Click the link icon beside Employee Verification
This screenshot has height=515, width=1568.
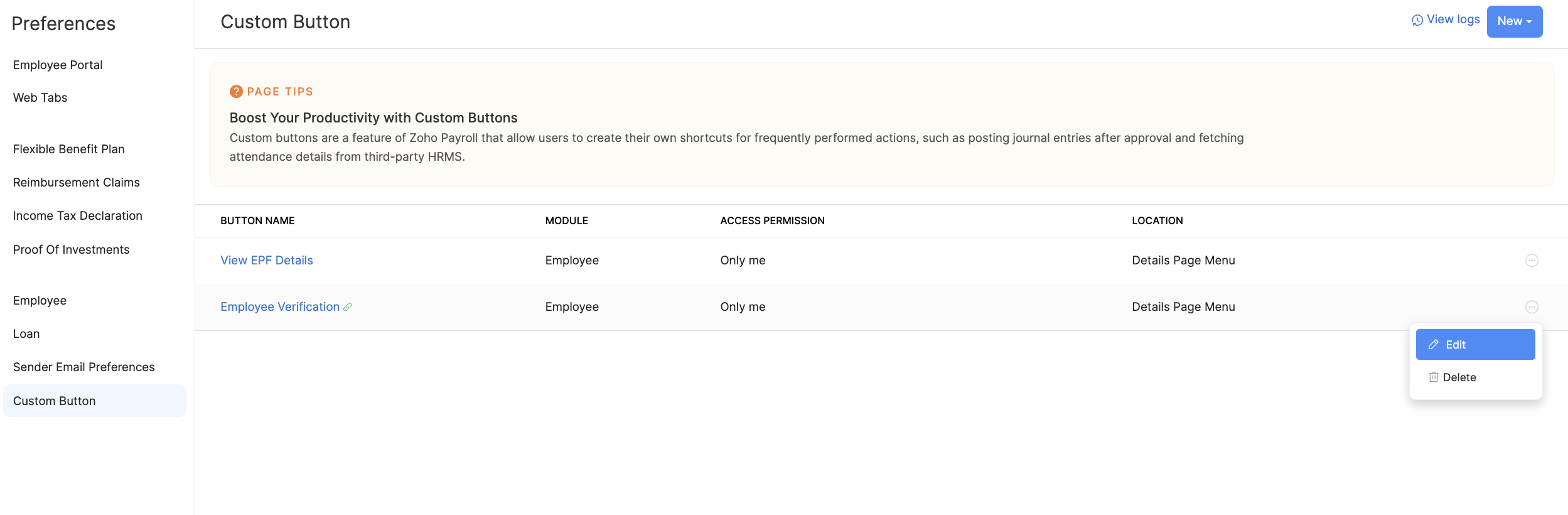[x=348, y=307]
